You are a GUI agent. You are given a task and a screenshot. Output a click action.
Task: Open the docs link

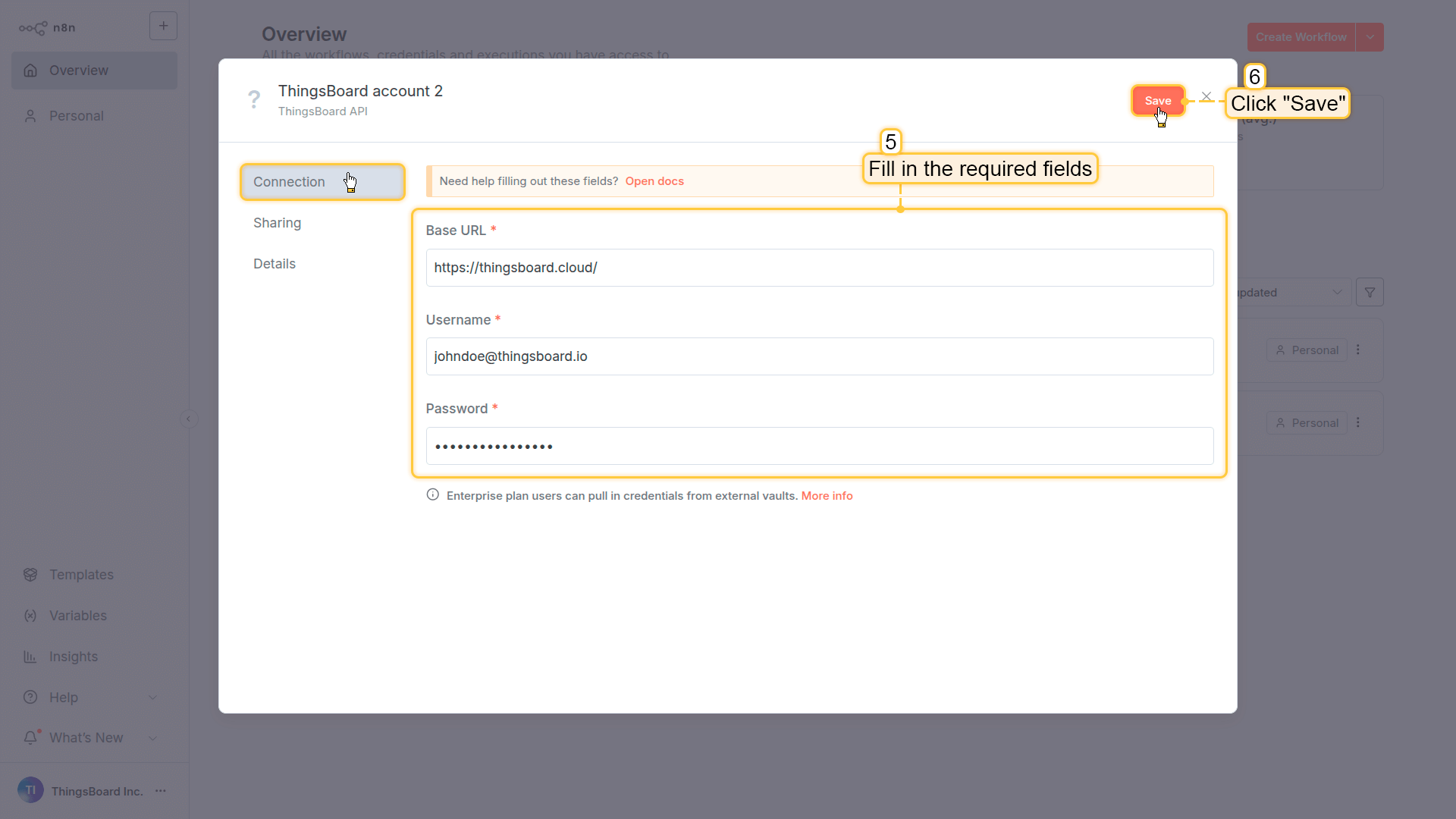coord(654,181)
